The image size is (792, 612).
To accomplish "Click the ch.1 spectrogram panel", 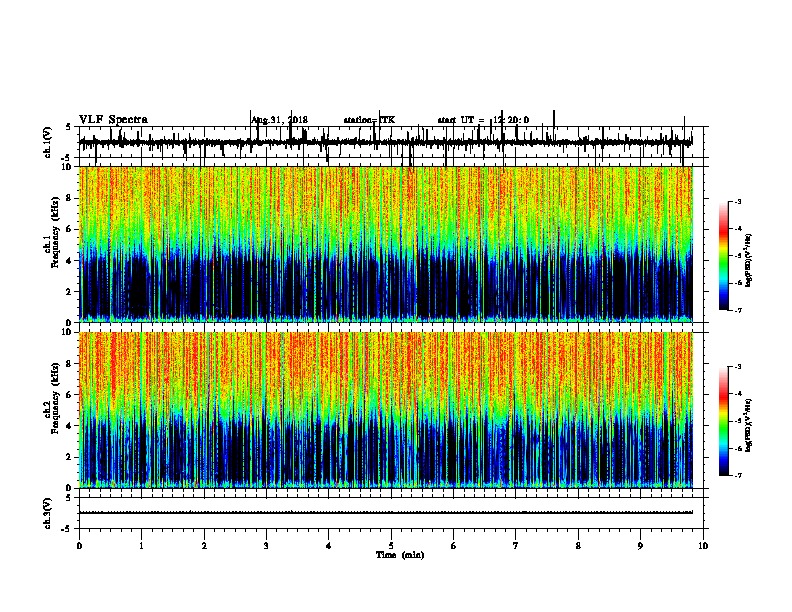I will [x=386, y=244].
